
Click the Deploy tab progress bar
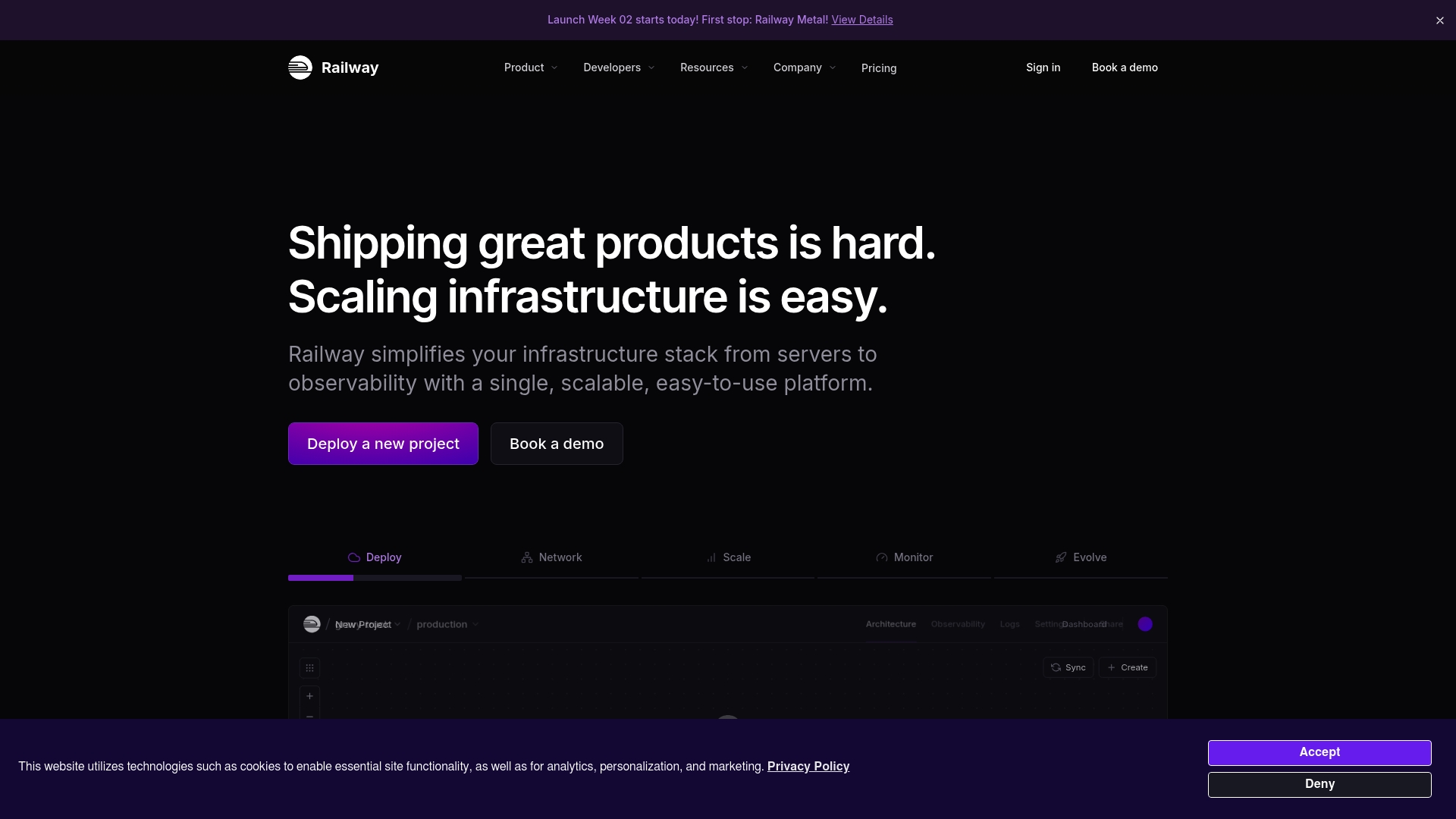tap(374, 578)
